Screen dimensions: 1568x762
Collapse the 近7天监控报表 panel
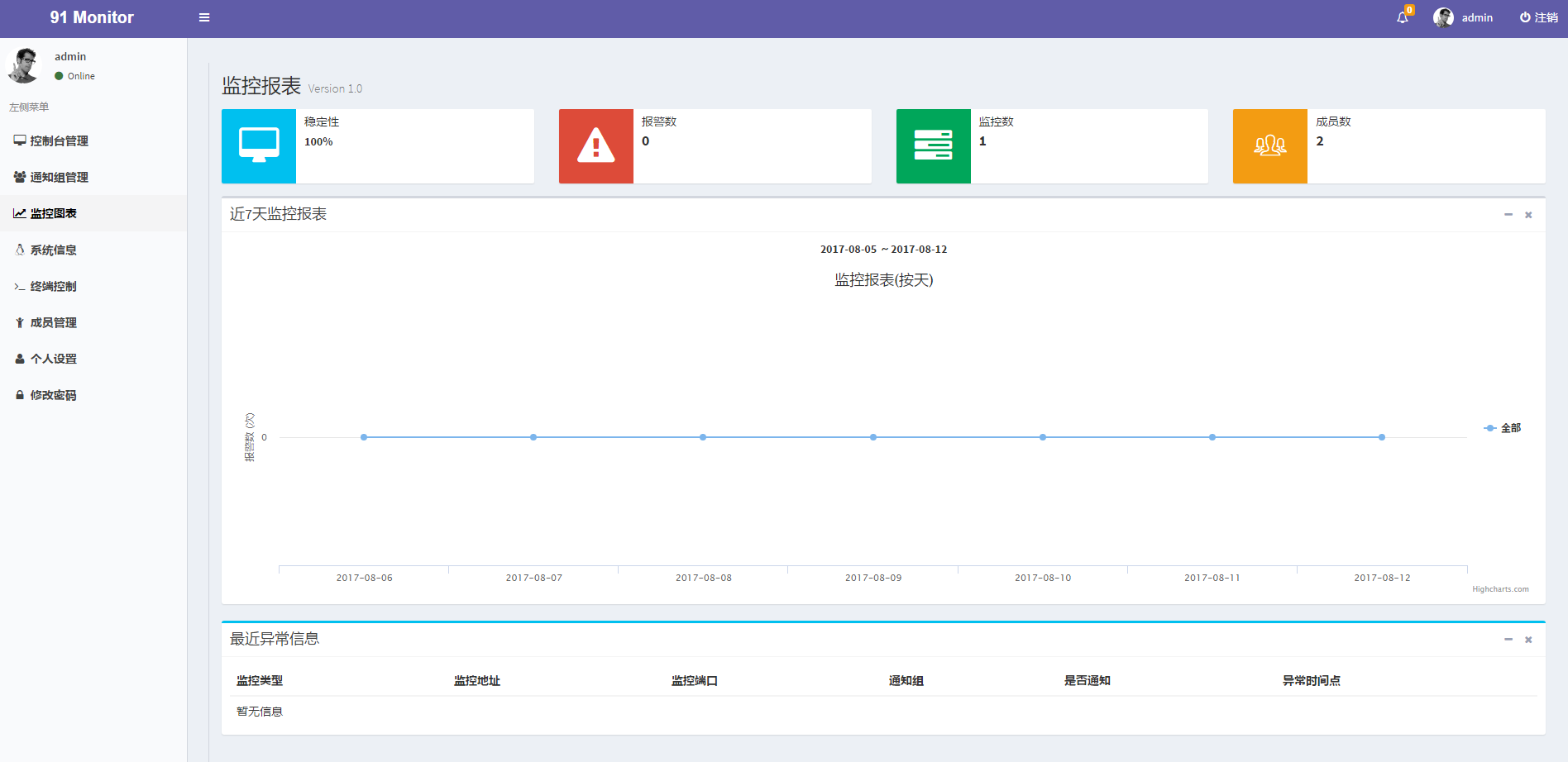[1508, 215]
